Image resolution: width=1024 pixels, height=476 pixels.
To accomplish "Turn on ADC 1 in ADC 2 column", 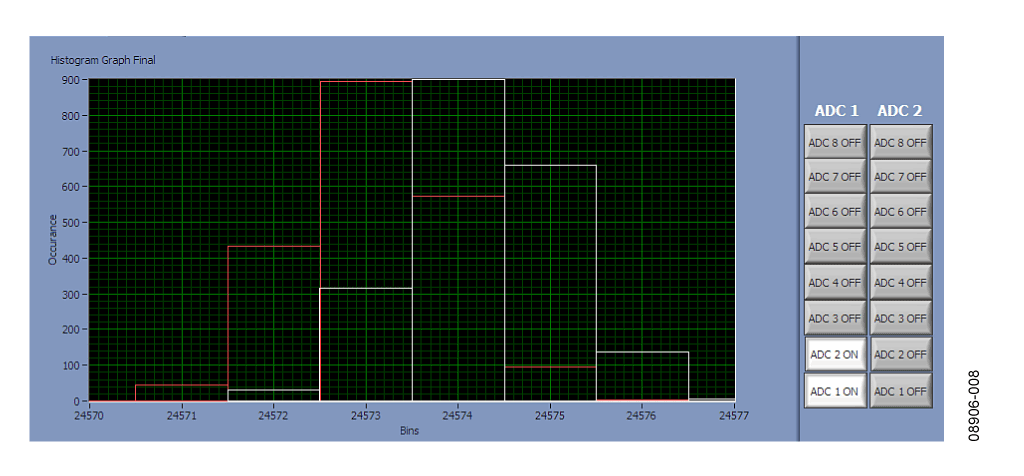I will [x=901, y=391].
